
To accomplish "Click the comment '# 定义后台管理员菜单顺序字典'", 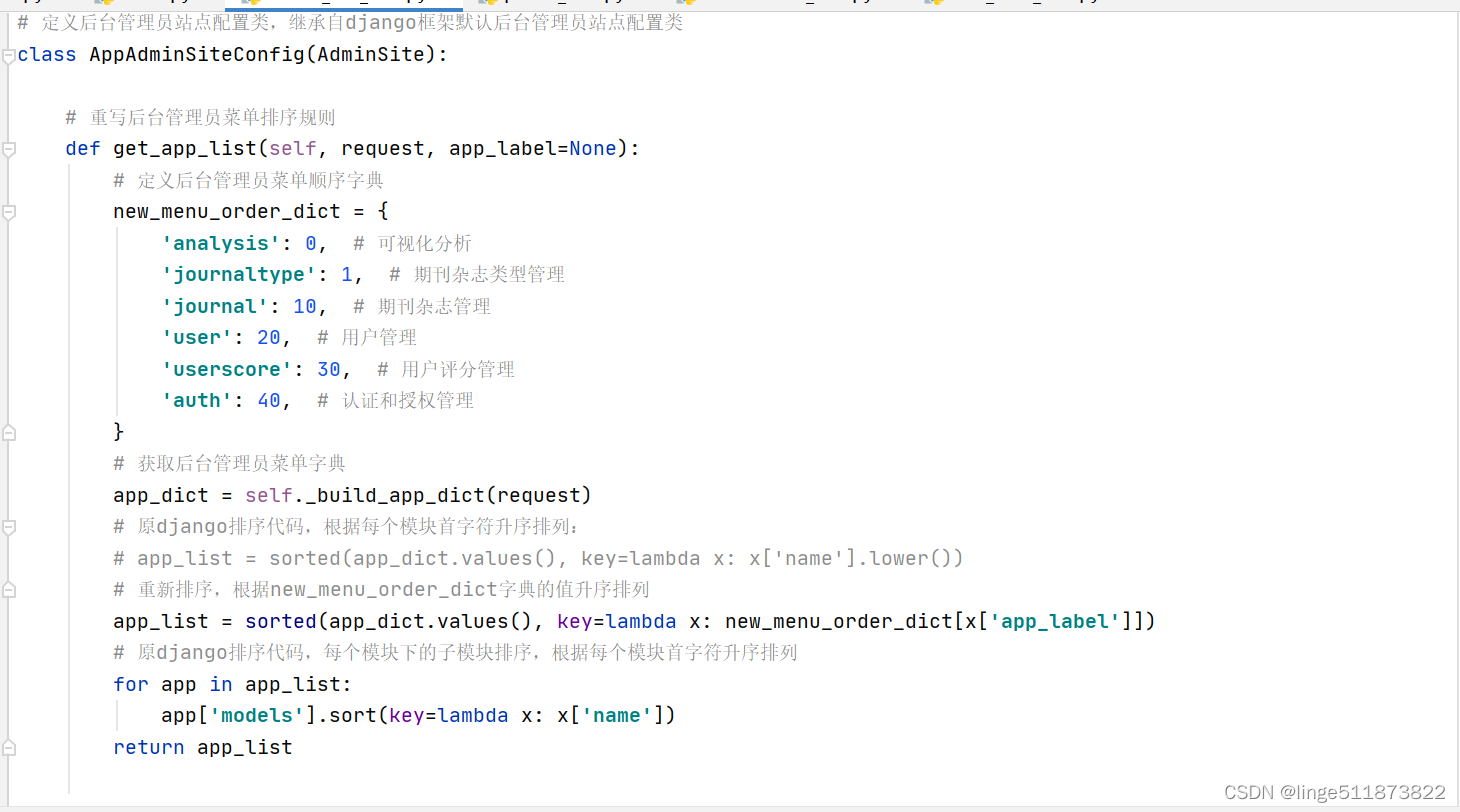I will pyautogui.click(x=249, y=180).
